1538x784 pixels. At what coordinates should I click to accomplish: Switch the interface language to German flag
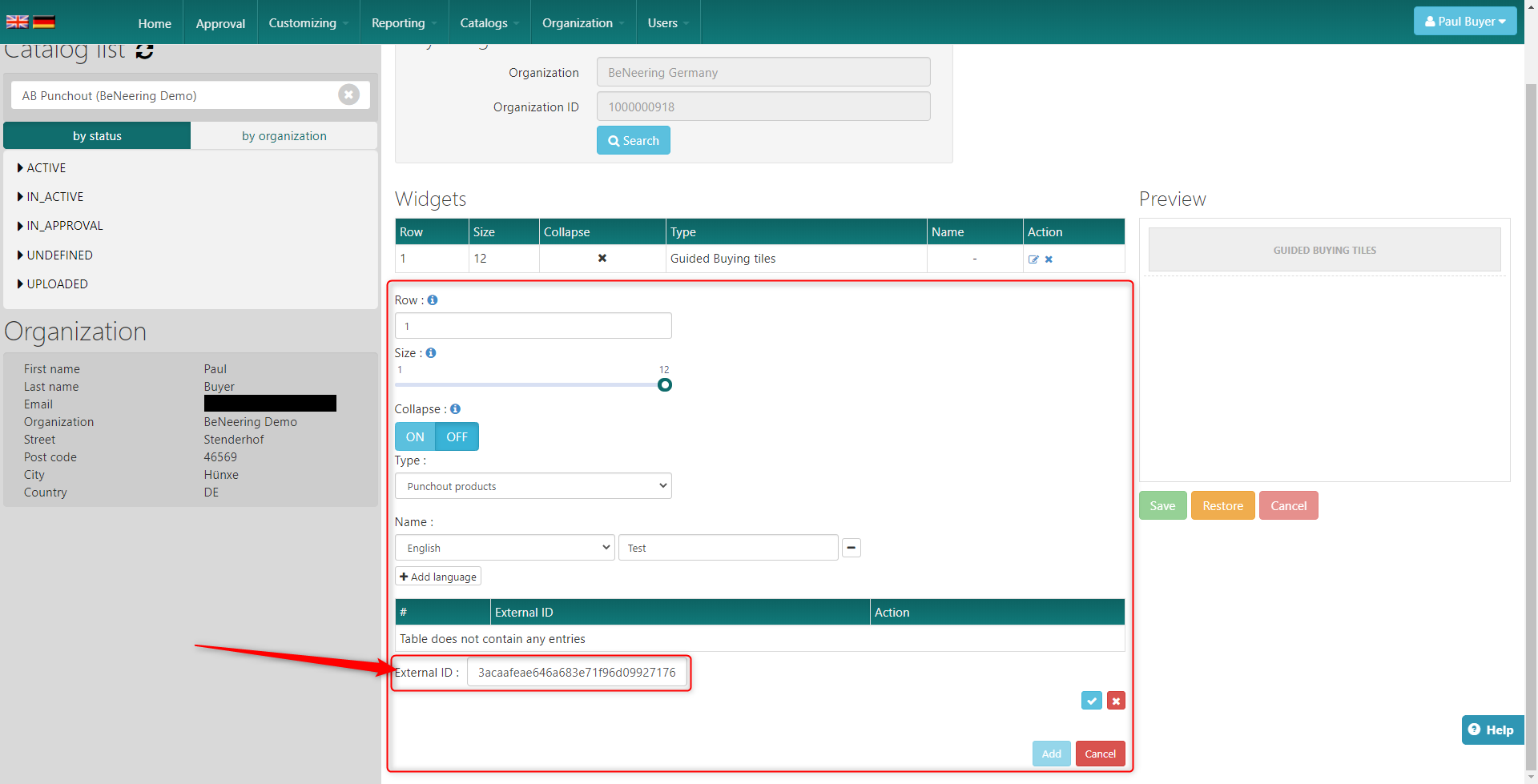pos(44,22)
